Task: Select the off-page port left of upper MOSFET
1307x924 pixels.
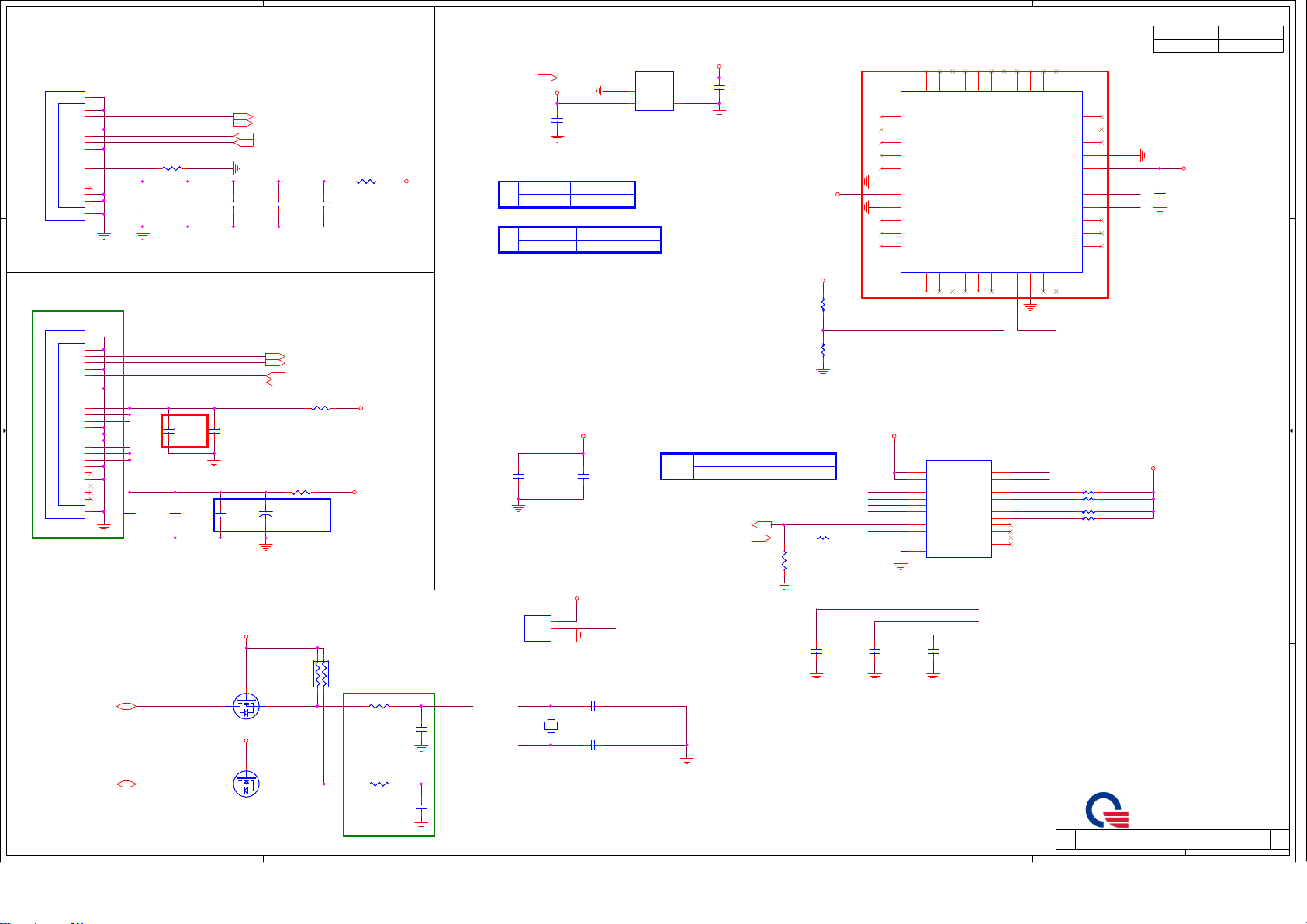Action: pos(126,706)
